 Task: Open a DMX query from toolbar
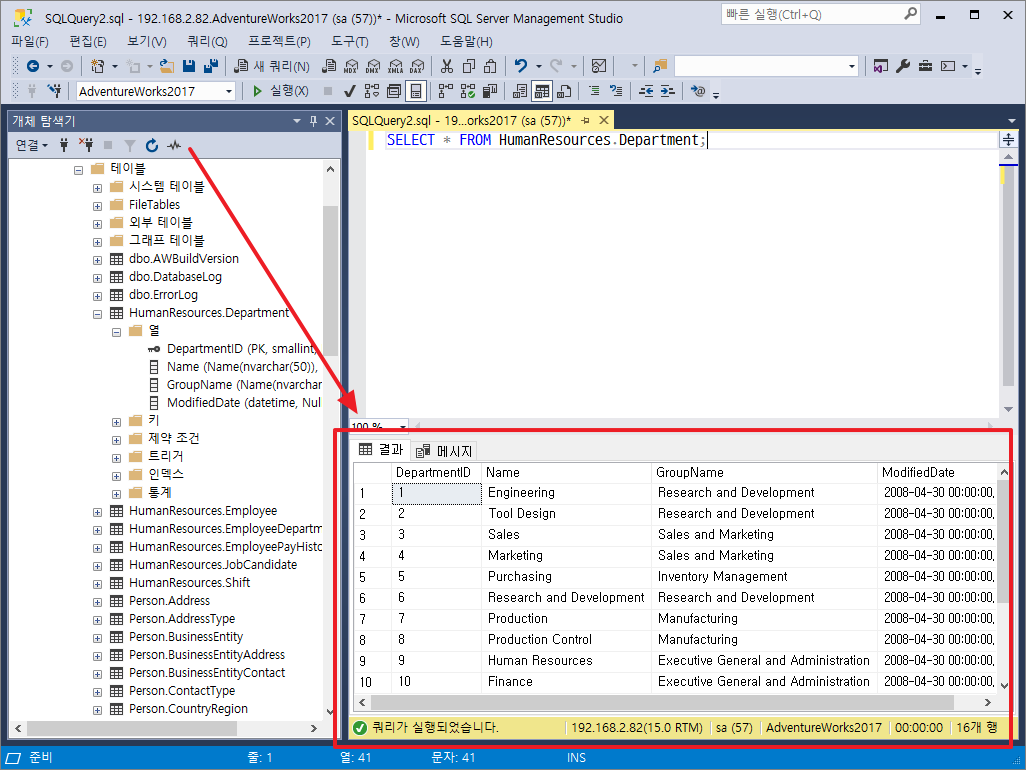[373, 66]
